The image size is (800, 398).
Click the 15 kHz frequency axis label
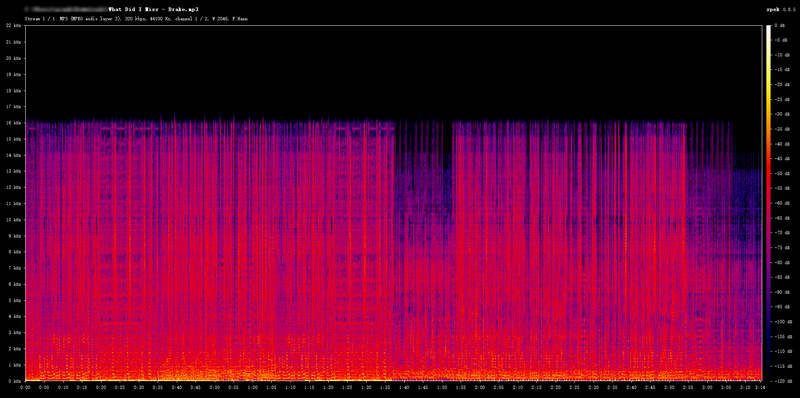[x=13, y=139]
